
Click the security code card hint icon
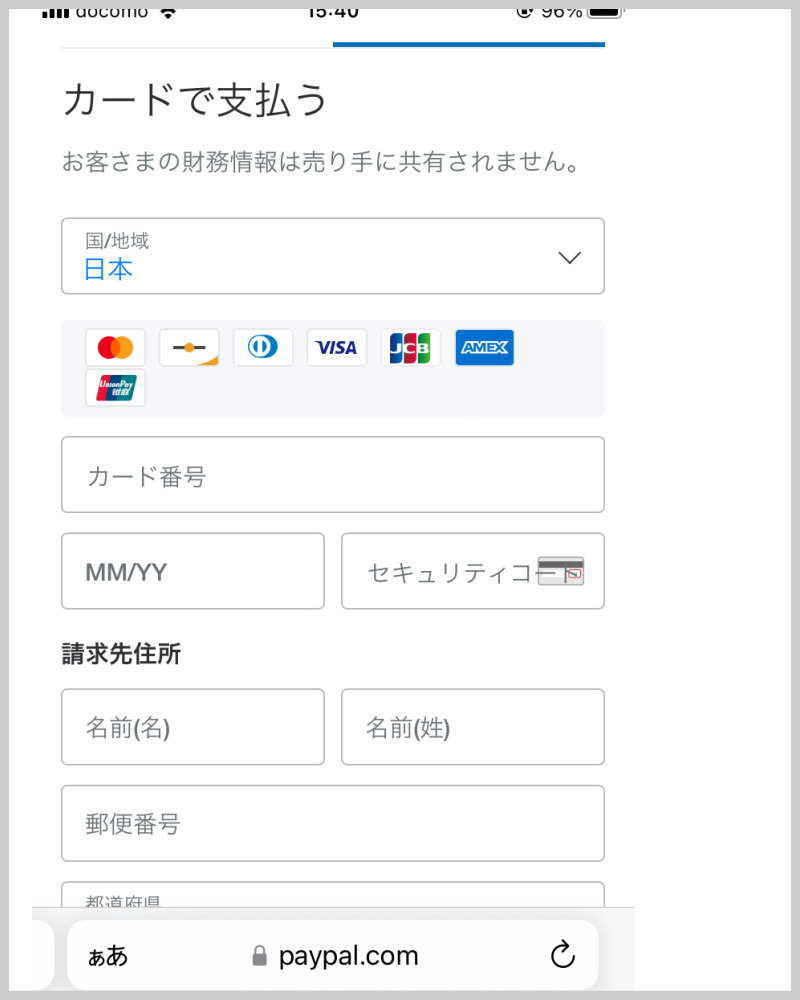click(x=560, y=571)
